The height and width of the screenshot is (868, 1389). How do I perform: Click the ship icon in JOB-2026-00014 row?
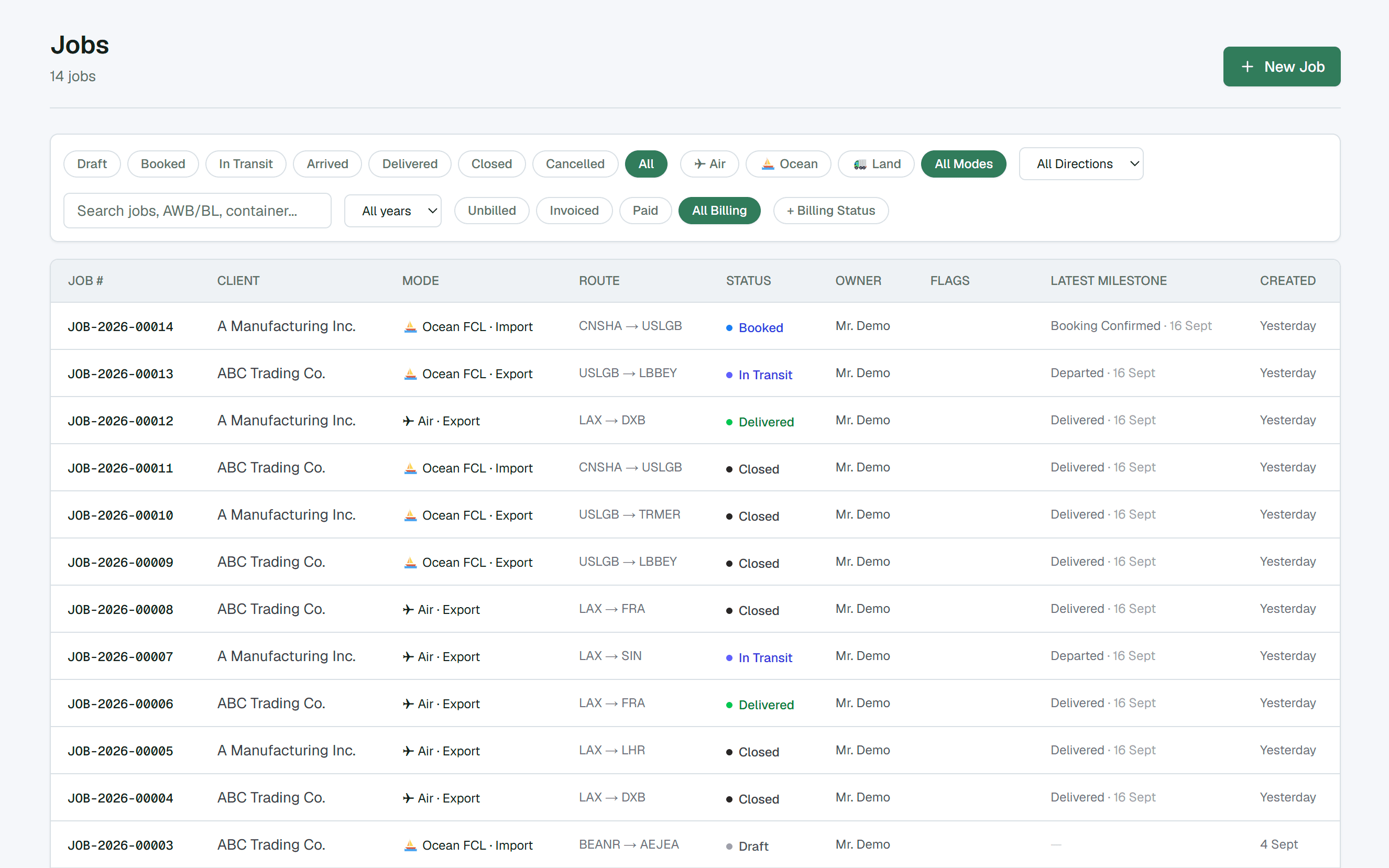pyautogui.click(x=410, y=327)
